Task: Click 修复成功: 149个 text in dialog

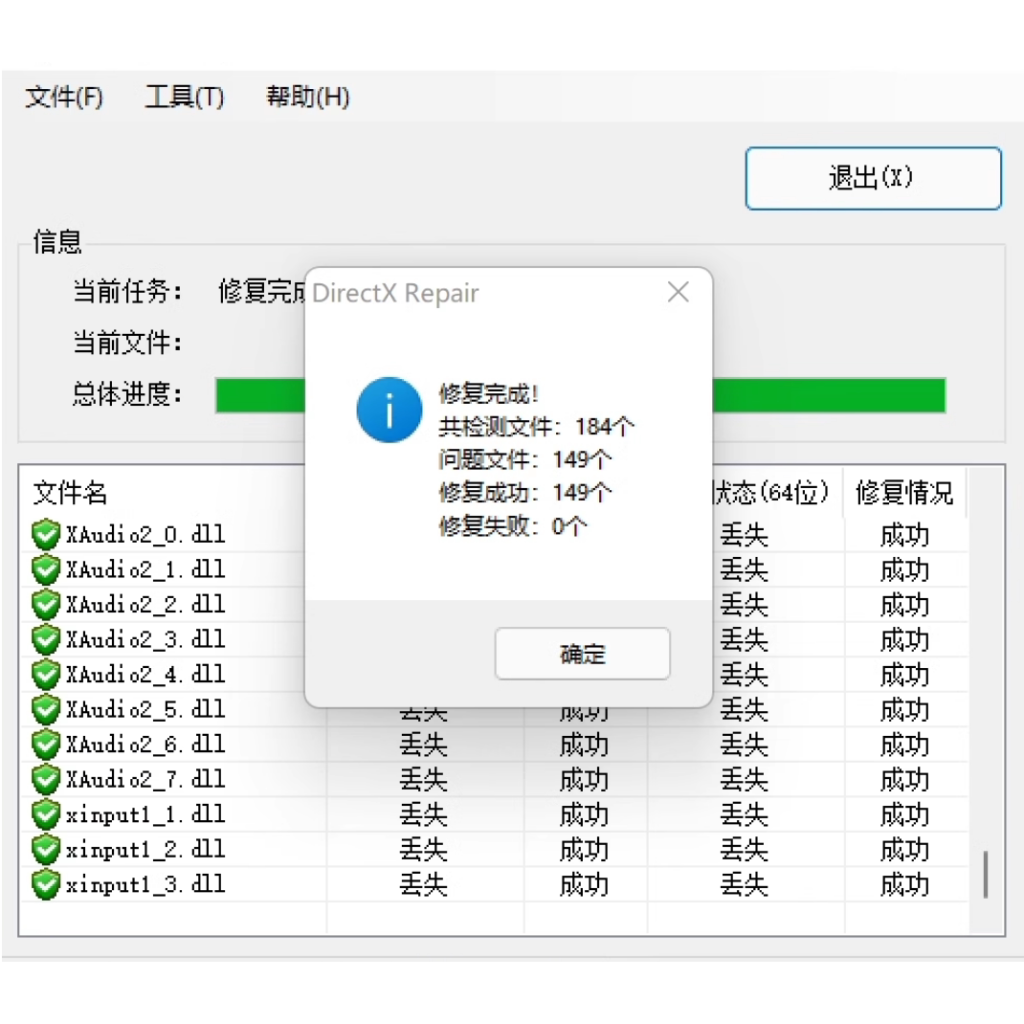Action: (525, 492)
